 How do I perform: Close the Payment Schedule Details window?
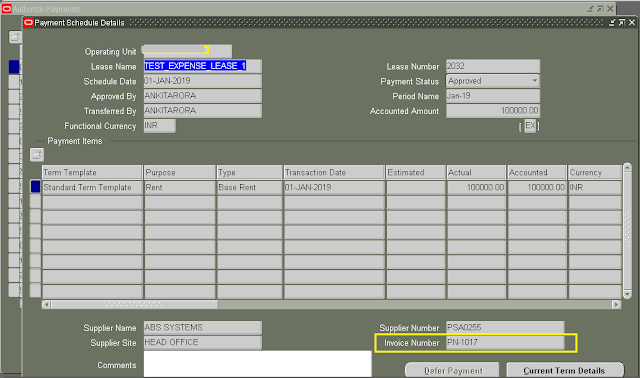631,22
